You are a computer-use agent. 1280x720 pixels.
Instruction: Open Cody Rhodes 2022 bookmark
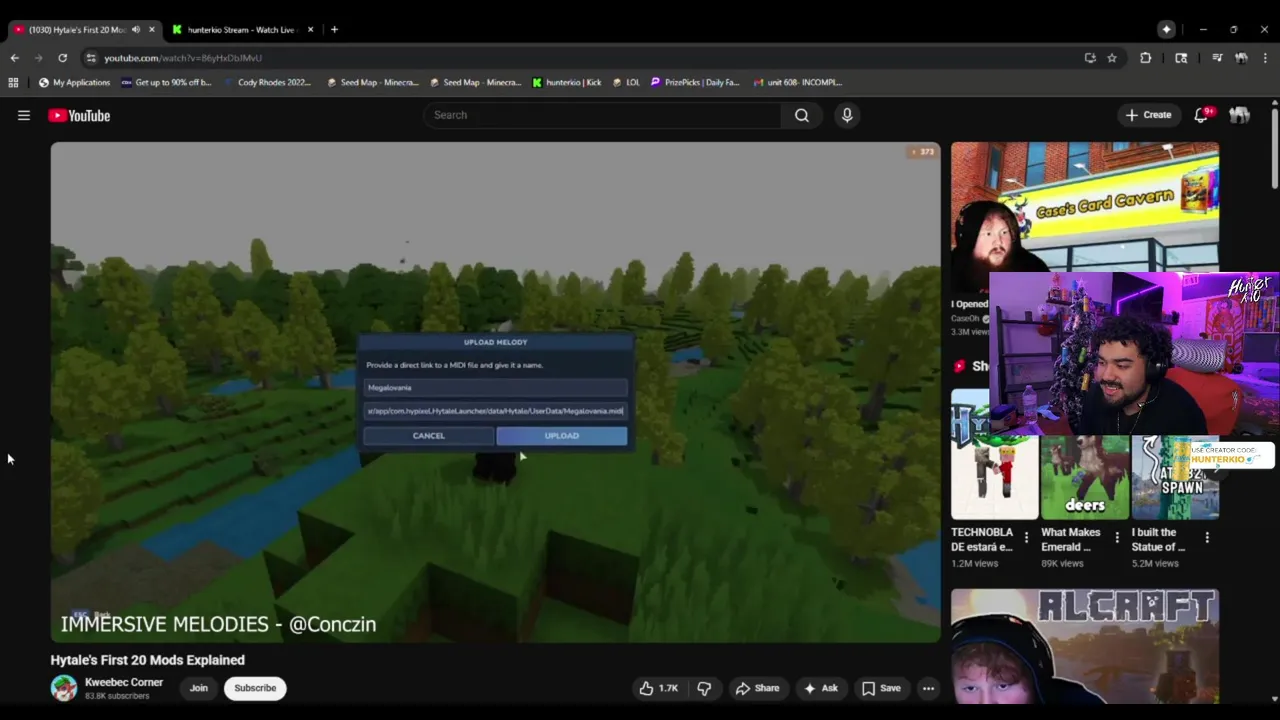pos(267,82)
